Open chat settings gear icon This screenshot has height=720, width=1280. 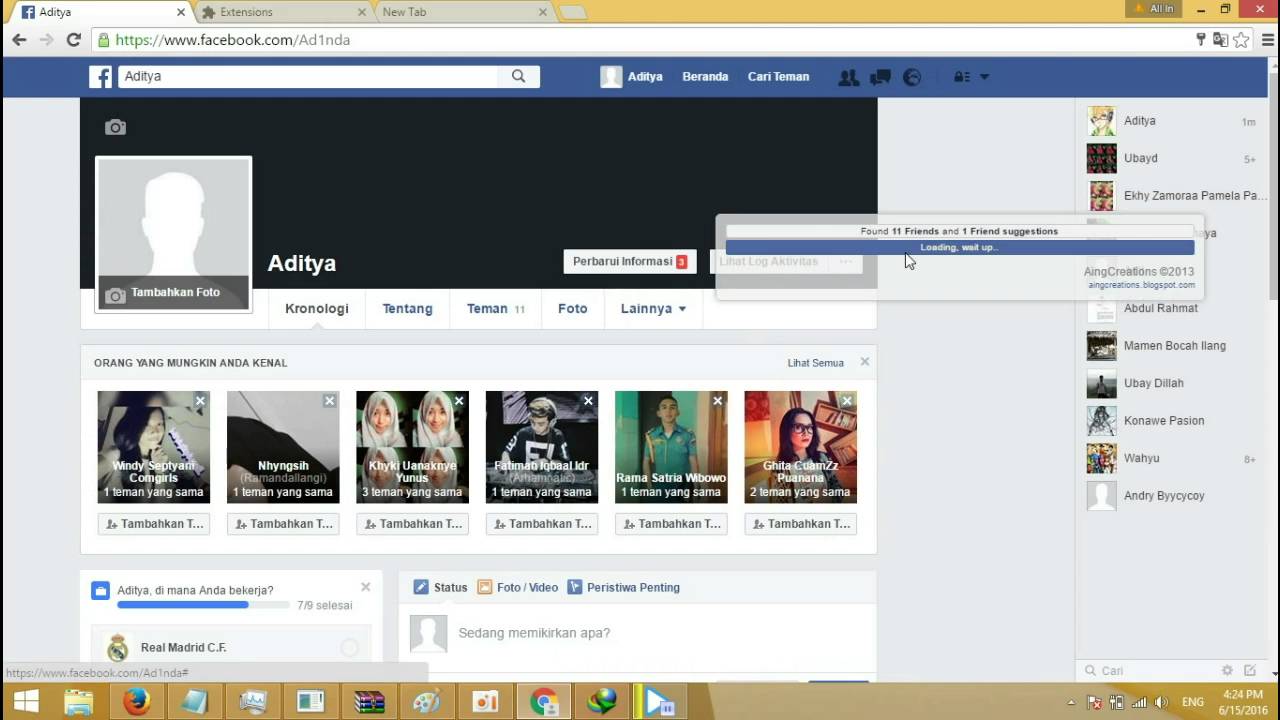tap(1227, 670)
